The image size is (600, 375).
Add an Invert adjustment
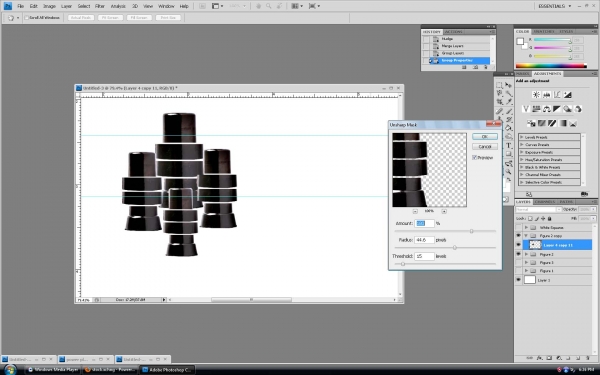point(531,123)
